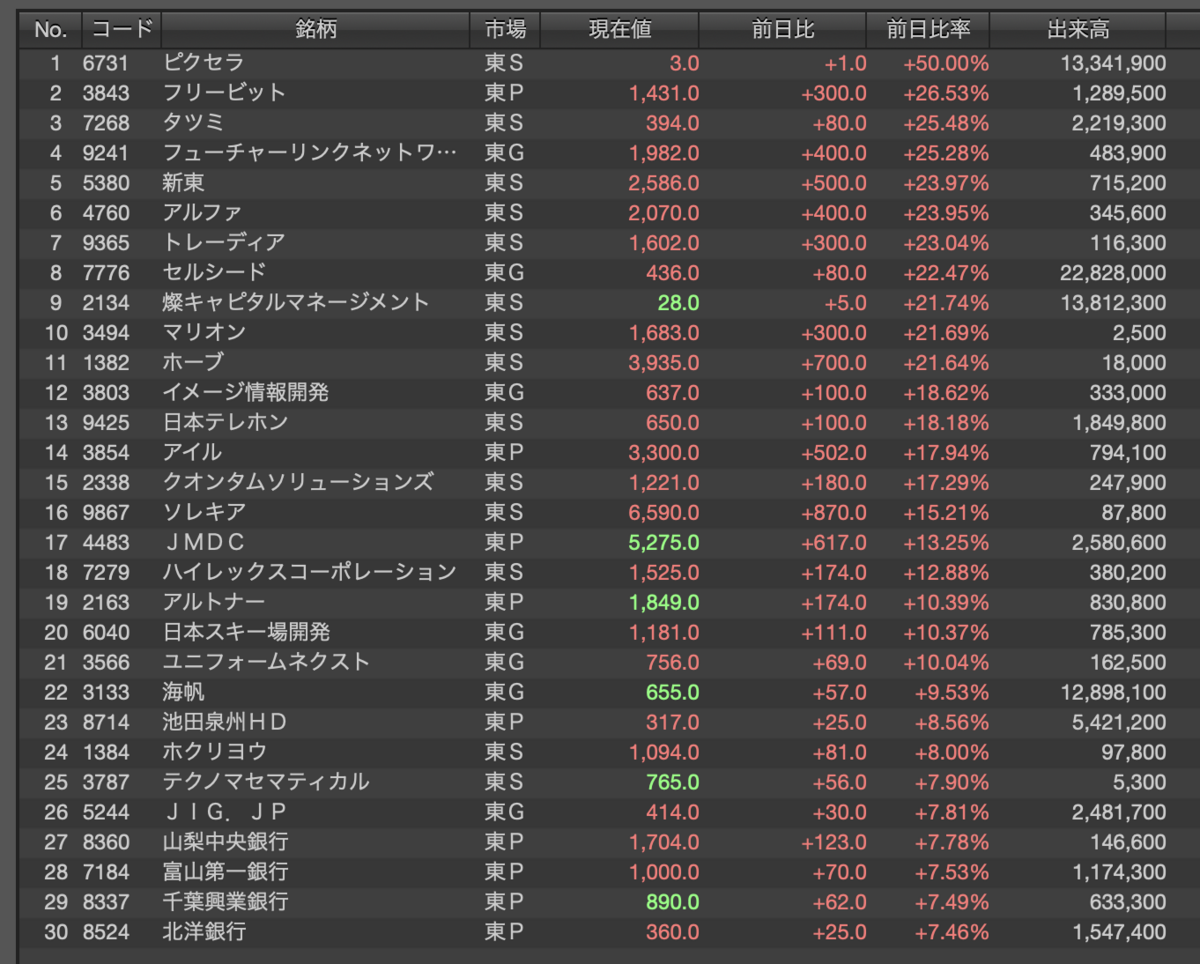Click volume value 13,812,300
The width and height of the screenshot is (1200, 964).
point(1113,303)
